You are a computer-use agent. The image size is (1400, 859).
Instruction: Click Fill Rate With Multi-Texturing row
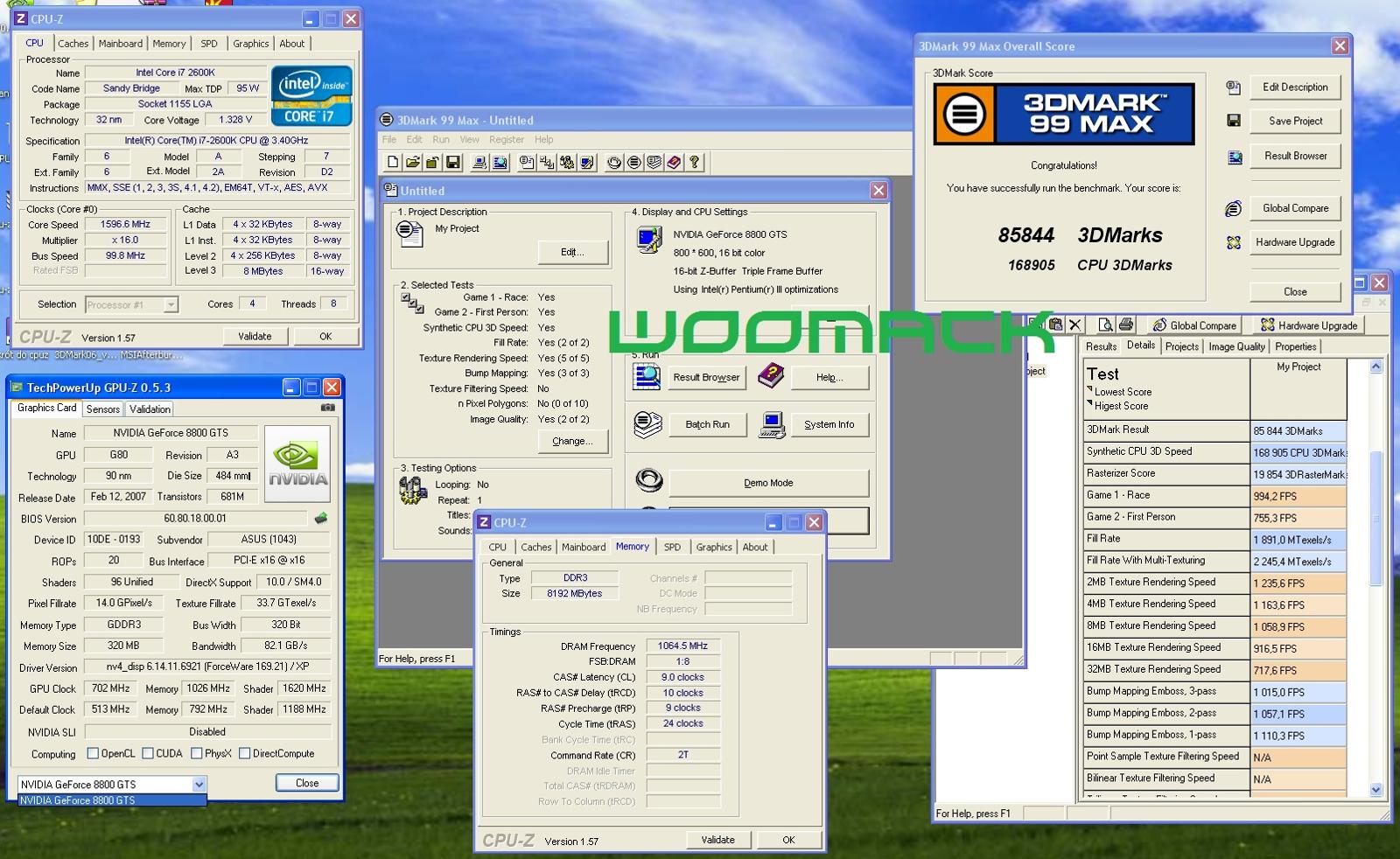pyautogui.click(x=1214, y=561)
